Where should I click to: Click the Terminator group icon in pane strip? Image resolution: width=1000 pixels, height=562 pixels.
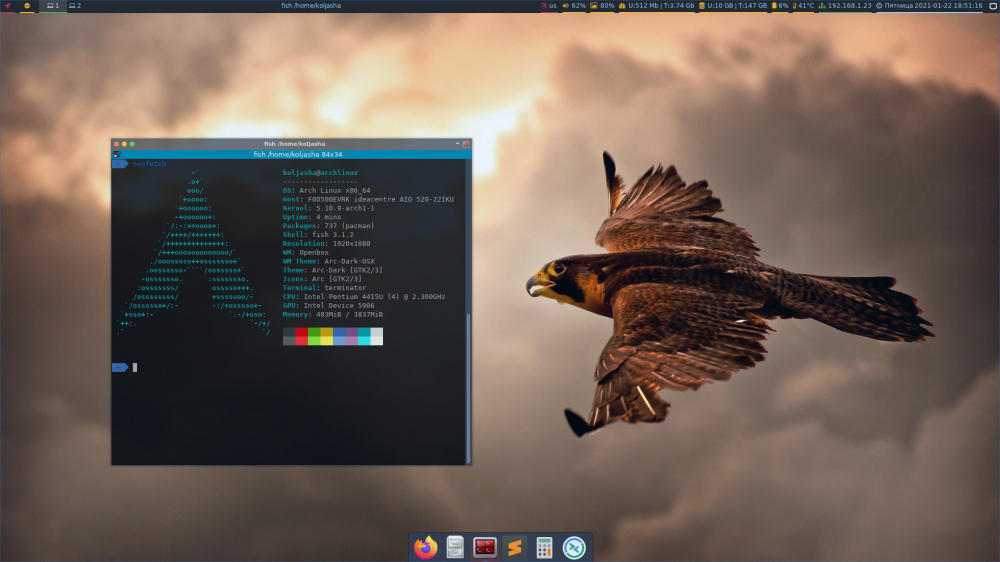117,154
